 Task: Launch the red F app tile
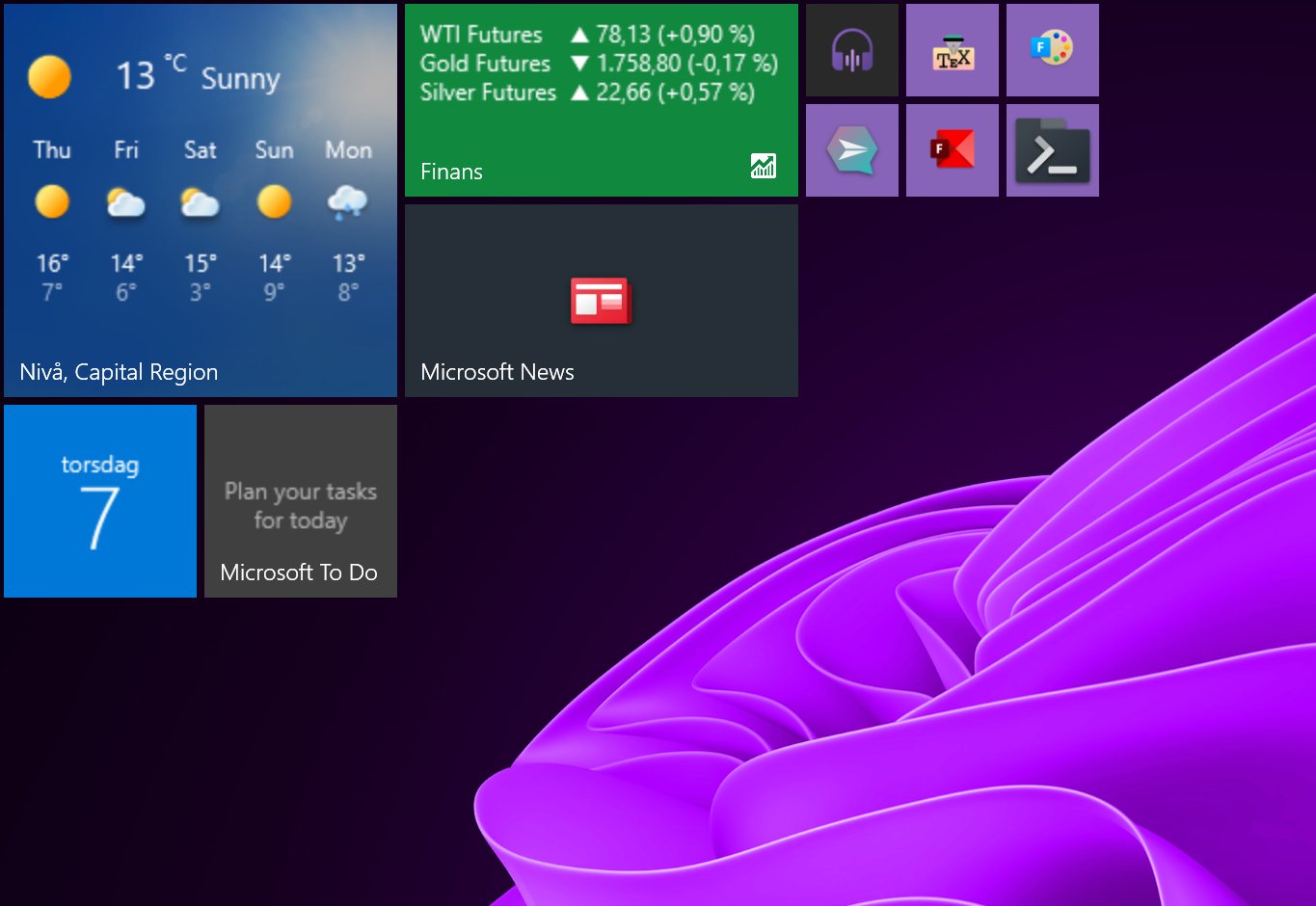pyautogui.click(x=952, y=149)
